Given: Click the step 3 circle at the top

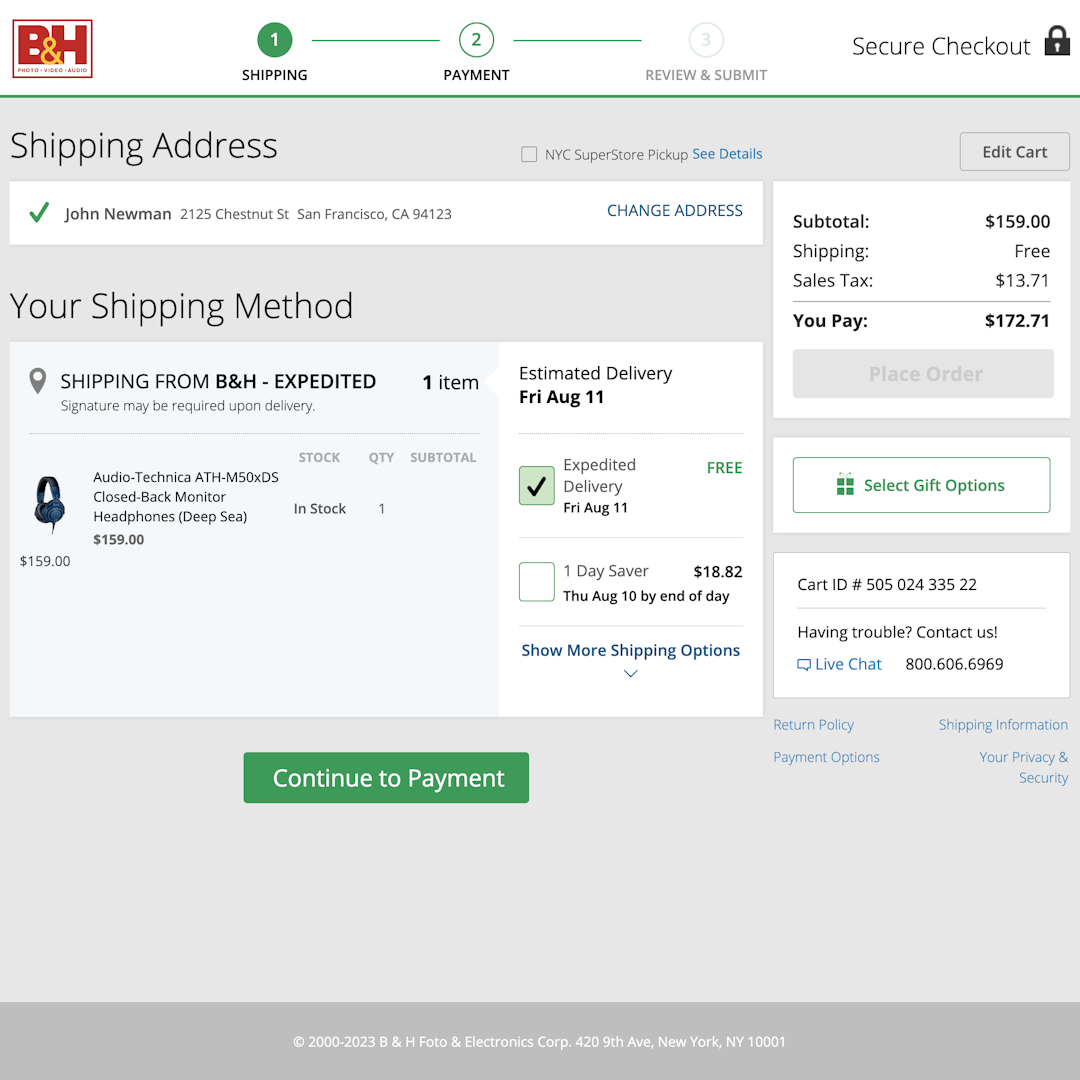Looking at the screenshot, I should point(706,40).
